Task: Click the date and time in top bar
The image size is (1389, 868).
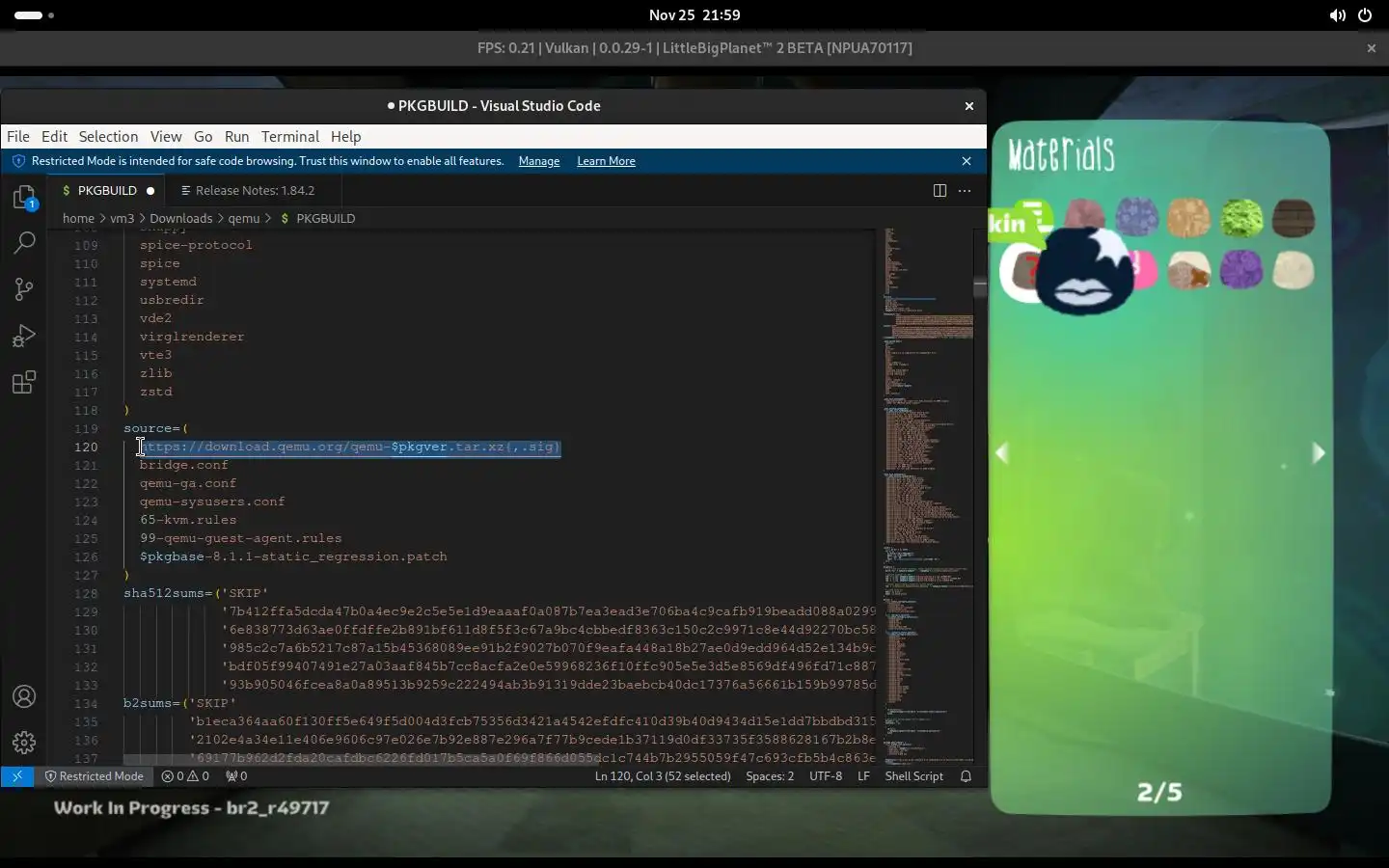Action: tap(694, 15)
